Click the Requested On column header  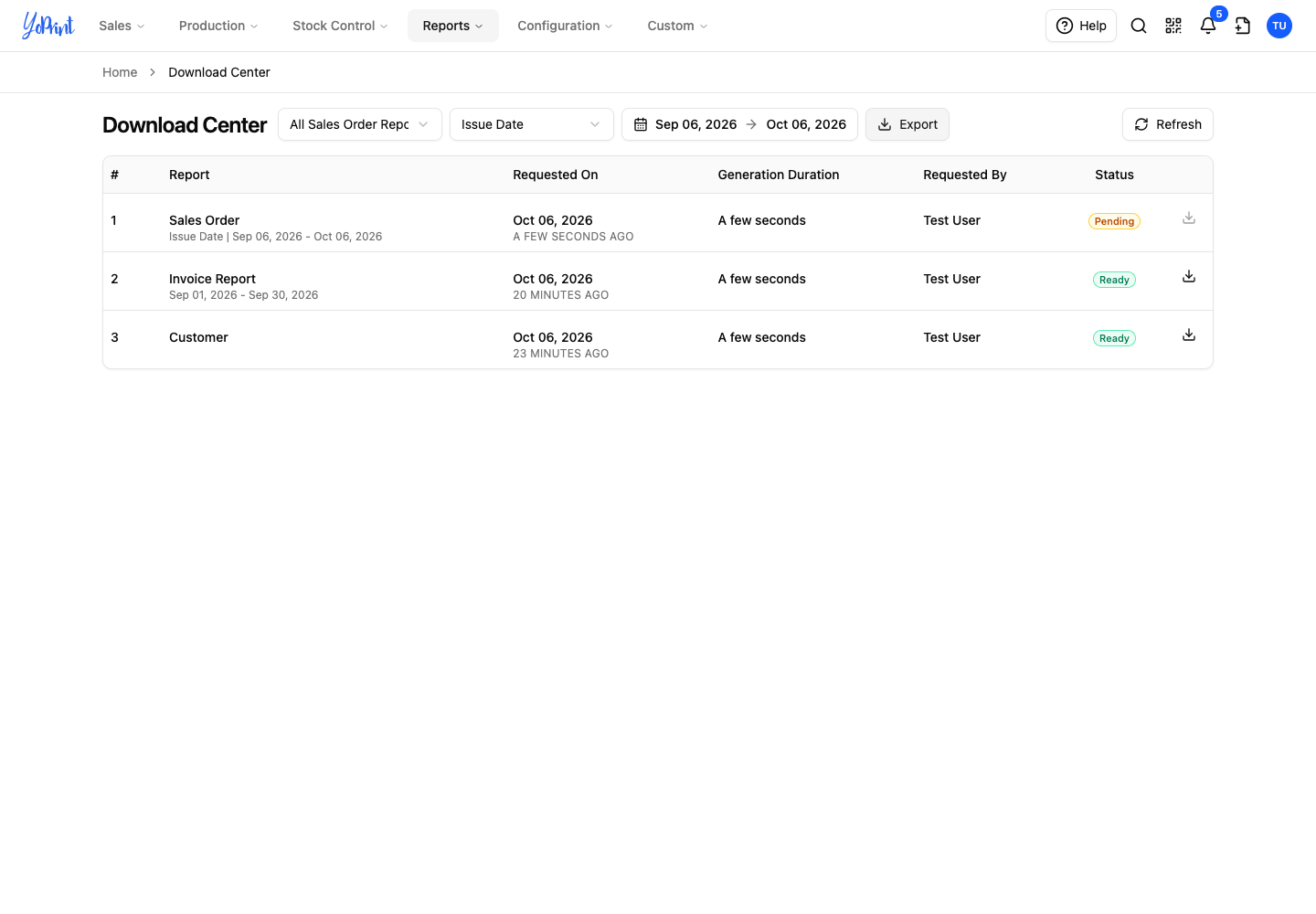click(x=556, y=175)
